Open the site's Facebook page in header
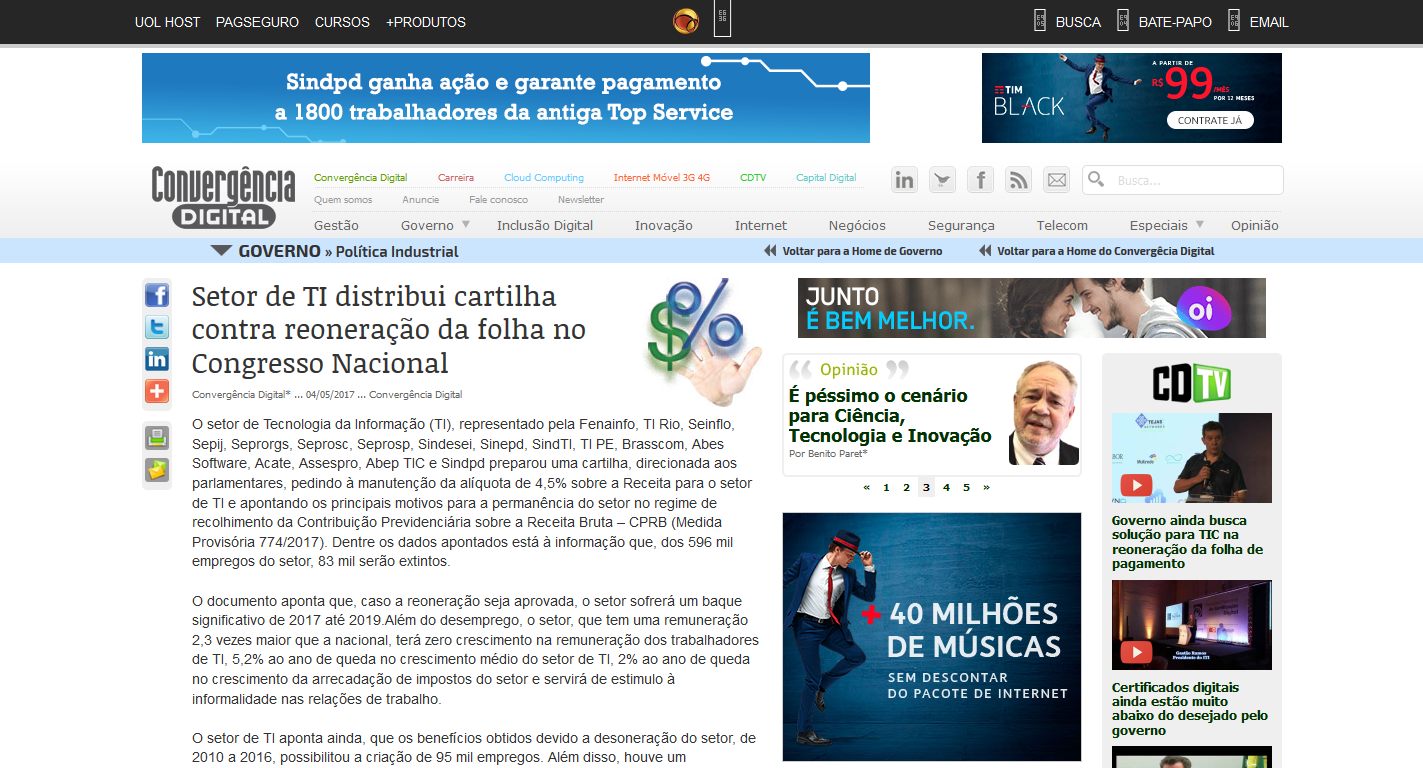Viewport: 1423px width, 768px height. click(x=981, y=180)
